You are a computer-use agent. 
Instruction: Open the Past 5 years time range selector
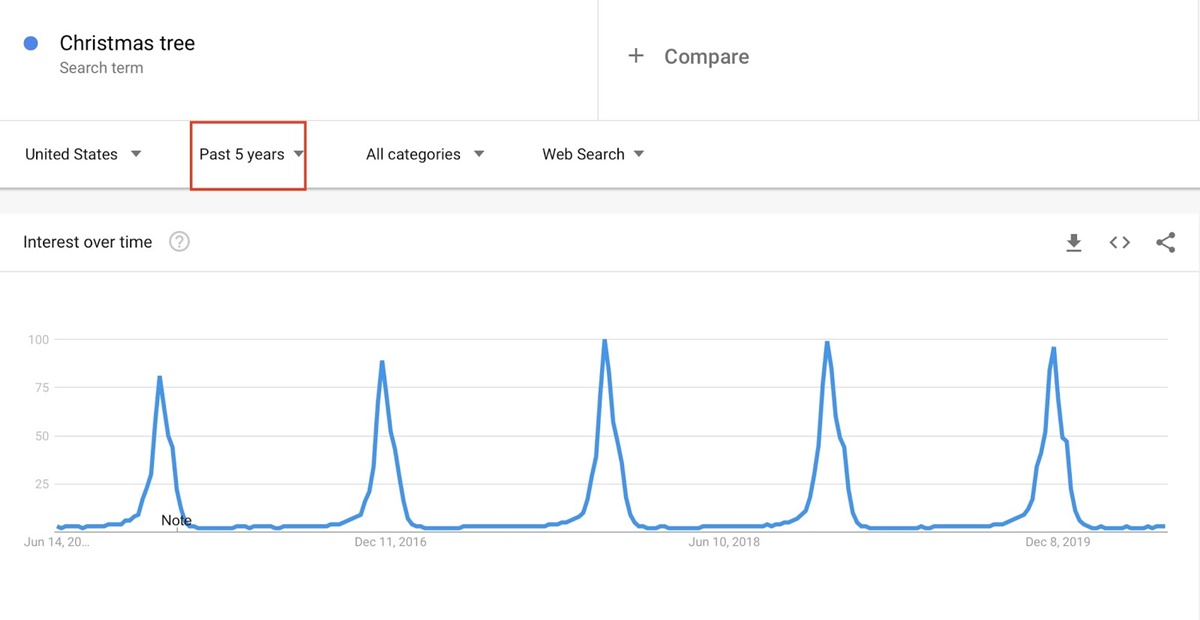click(248, 154)
